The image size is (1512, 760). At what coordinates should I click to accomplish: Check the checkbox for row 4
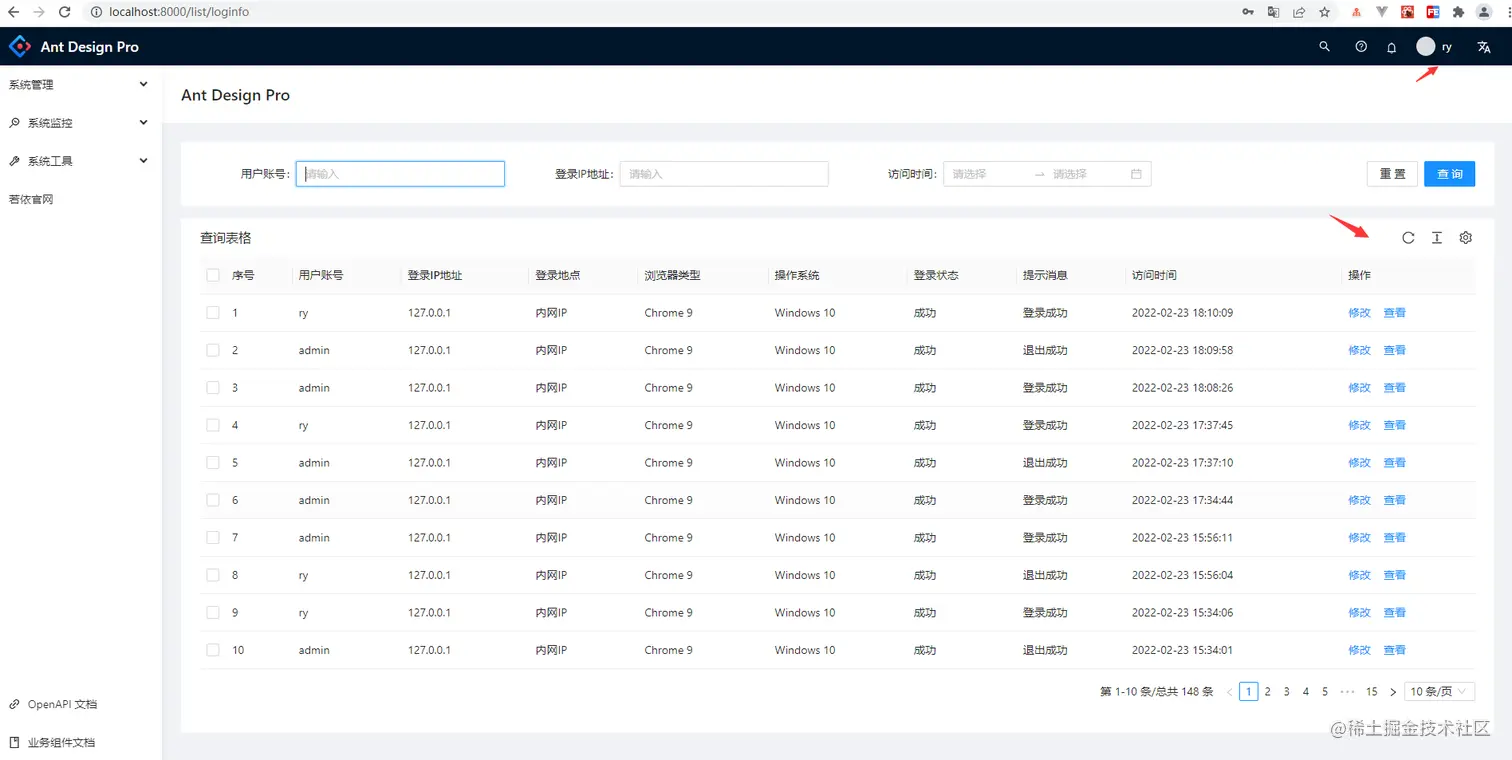pyautogui.click(x=213, y=425)
